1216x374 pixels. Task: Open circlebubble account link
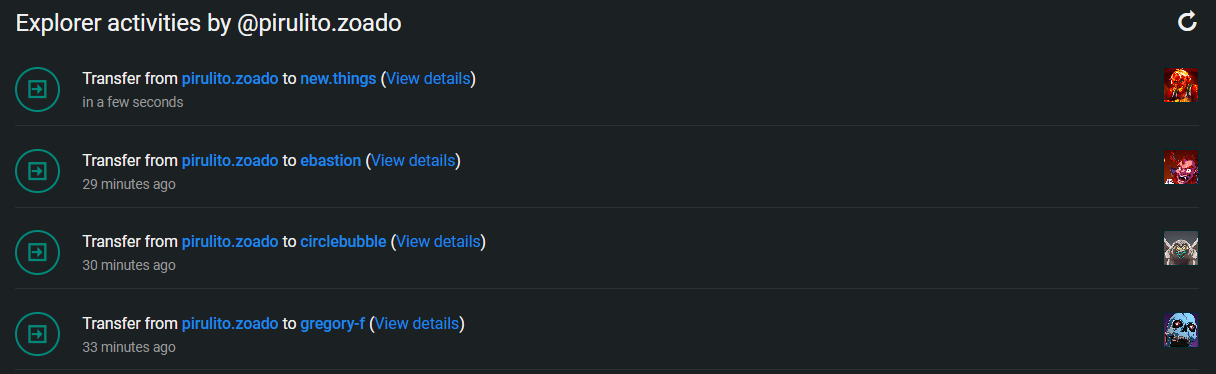[343, 241]
